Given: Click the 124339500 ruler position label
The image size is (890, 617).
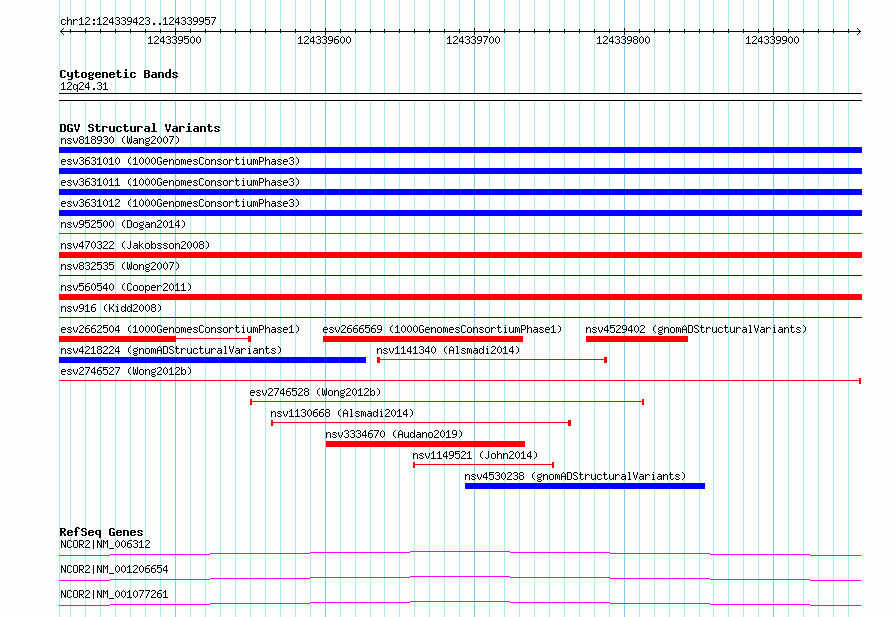Looking at the screenshot, I should [174, 40].
